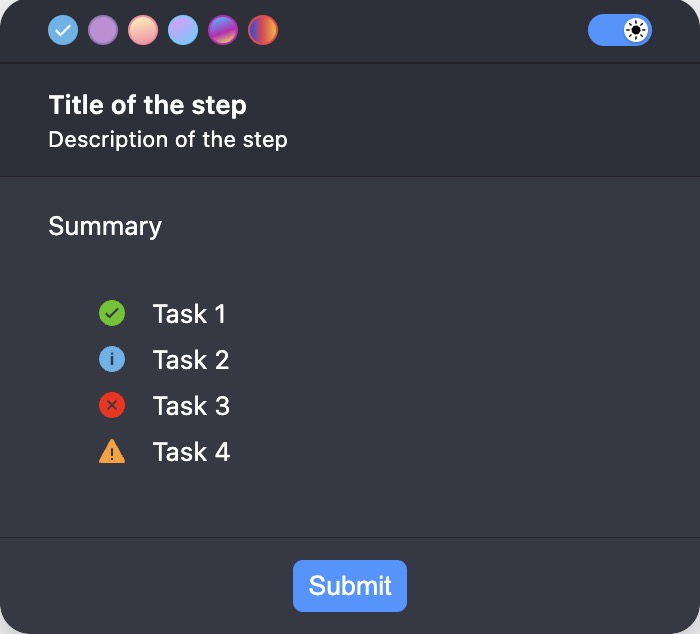
Task: Pick the peach-pink gradient theme swatch
Action: 143,30
